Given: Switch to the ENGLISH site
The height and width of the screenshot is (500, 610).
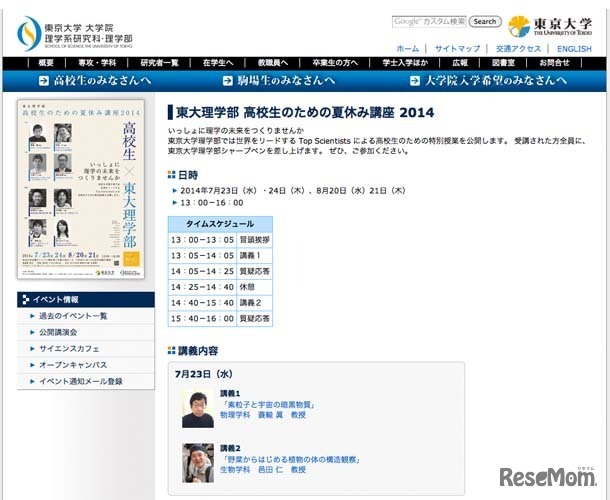Looking at the screenshot, I should coord(574,49).
